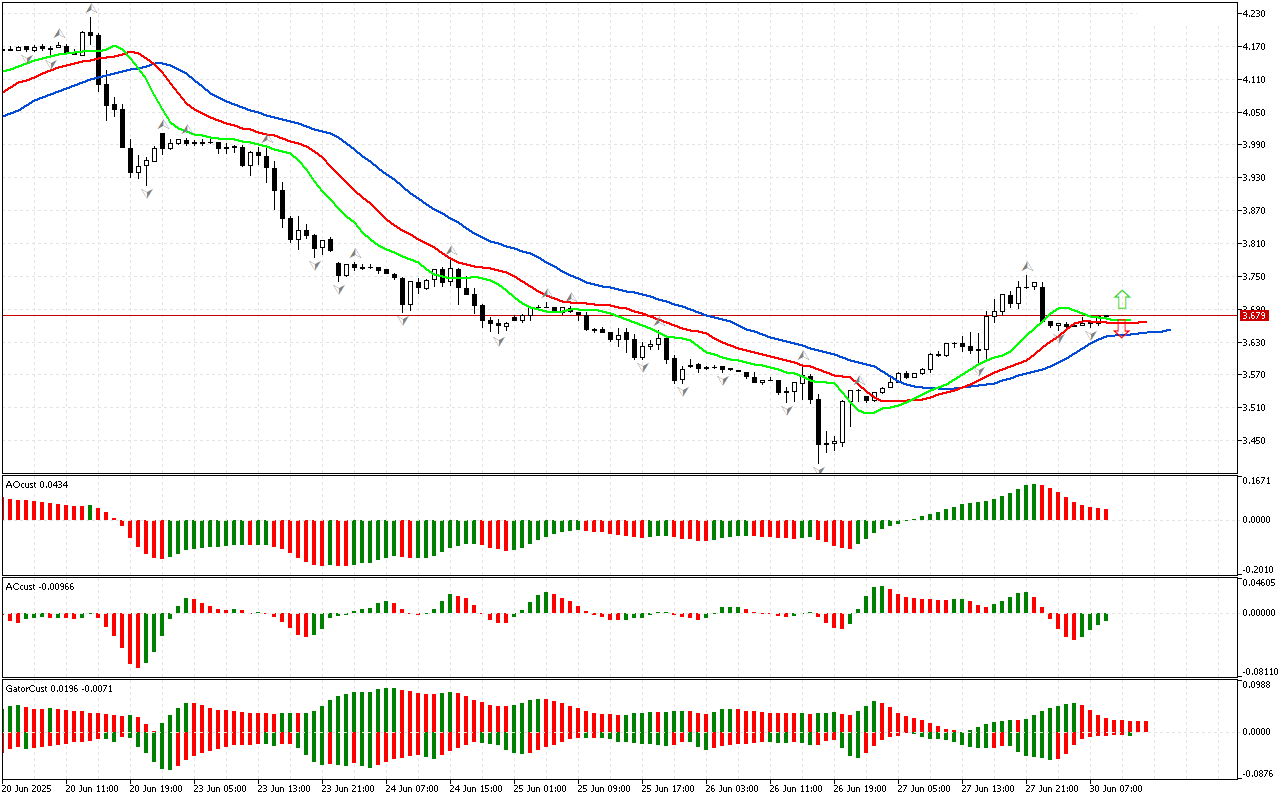Screen dimensions: 1280x800
Task: Click the tallest green AOcust histogram bar
Action: (x=1030, y=502)
